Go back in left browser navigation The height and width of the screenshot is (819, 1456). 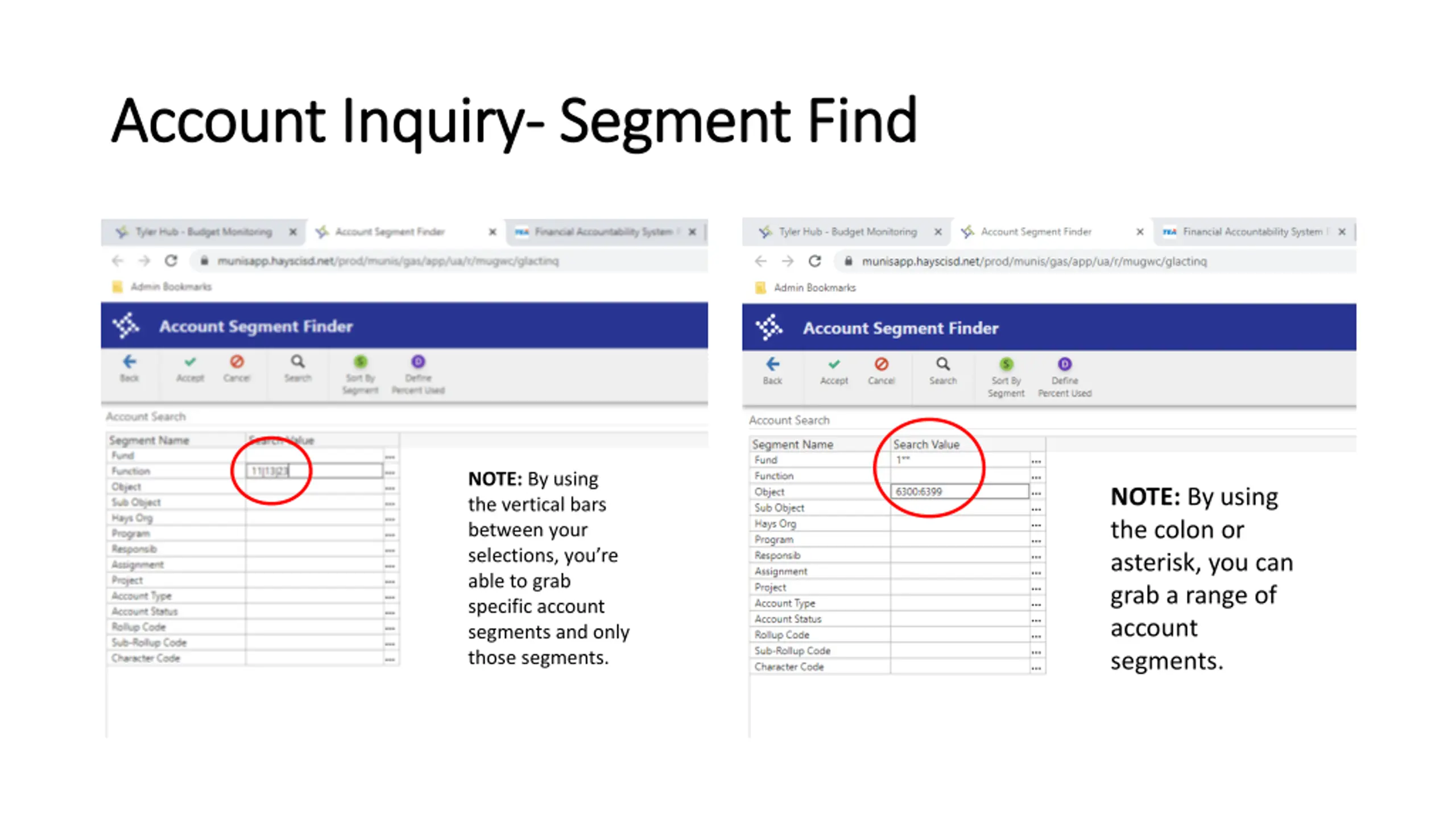118,260
